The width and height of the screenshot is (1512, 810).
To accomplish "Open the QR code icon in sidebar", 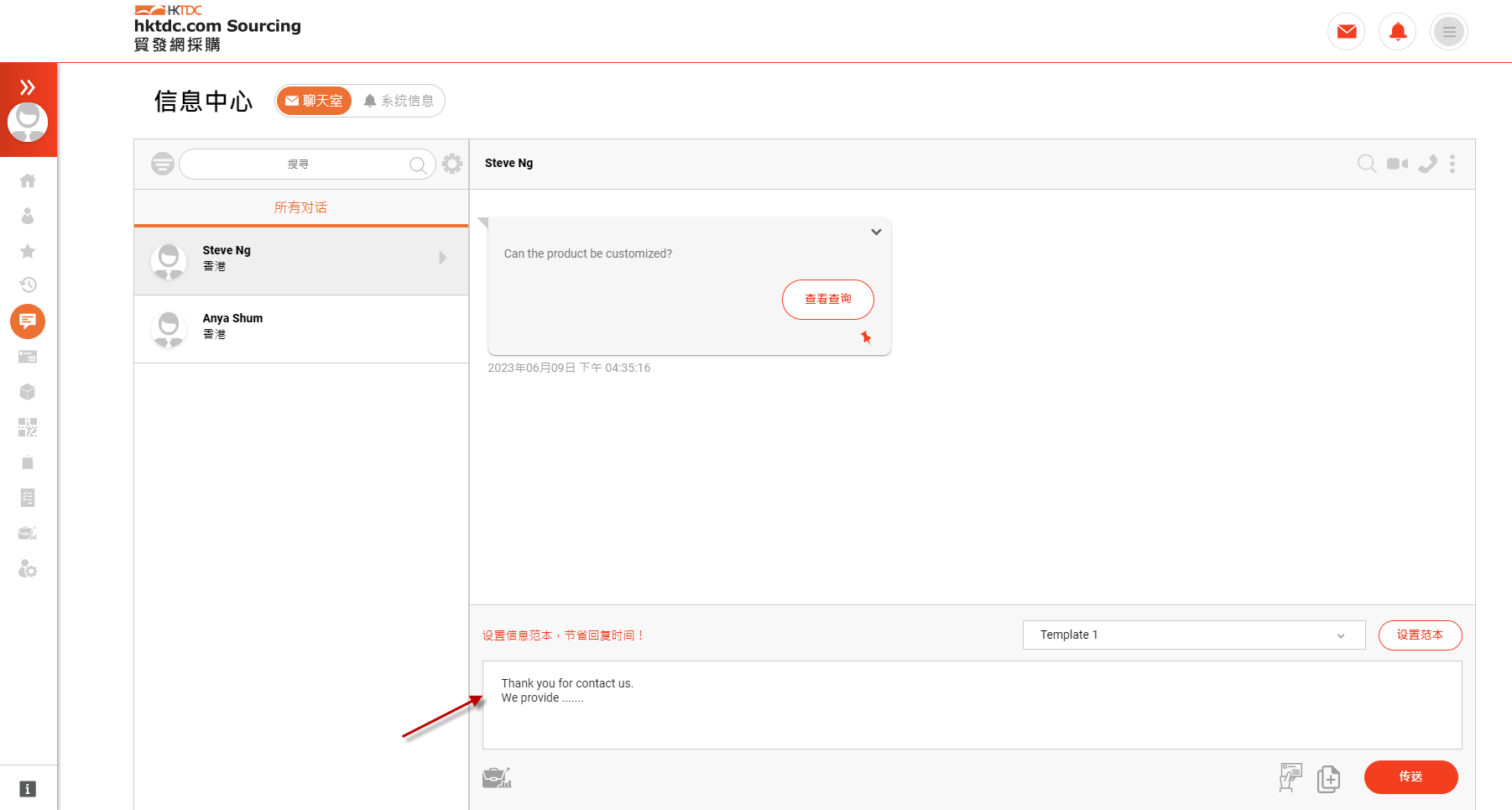I will click(x=28, y=427).
